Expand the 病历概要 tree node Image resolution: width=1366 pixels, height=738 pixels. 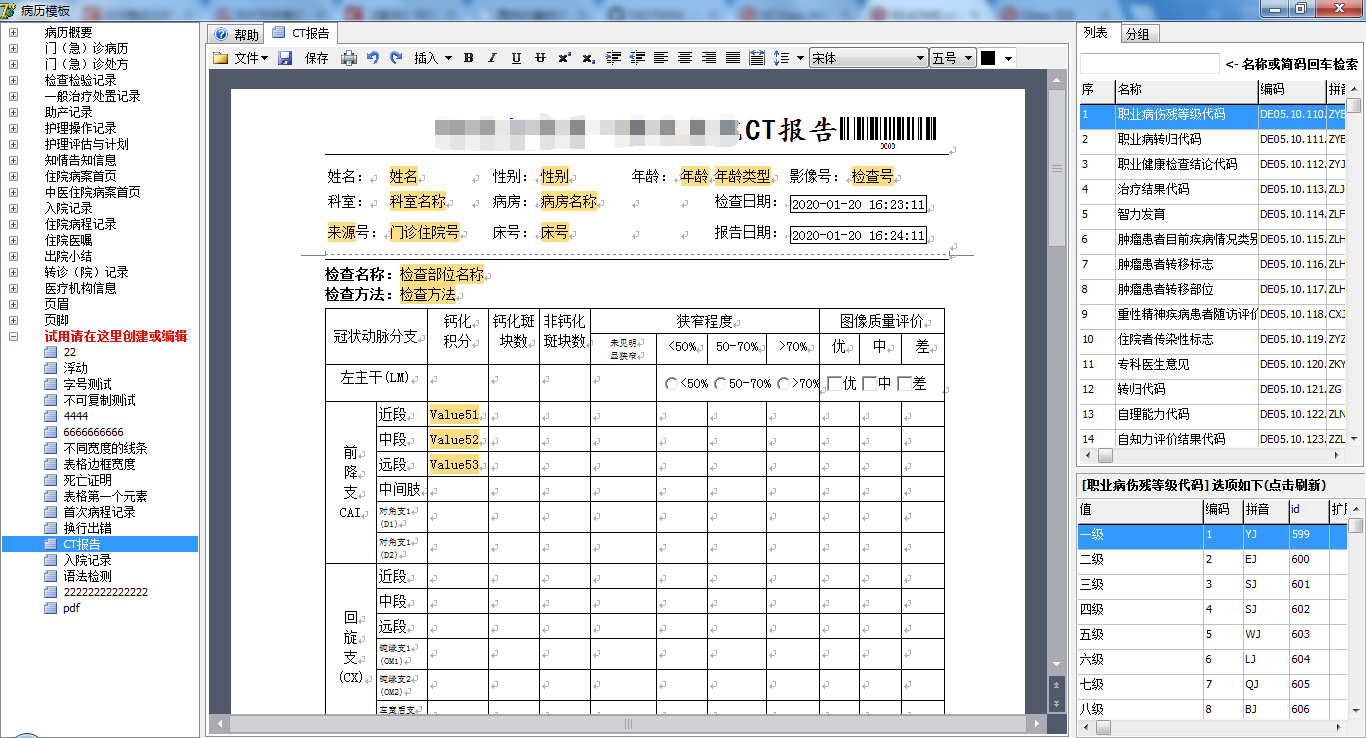click(13, 32)
